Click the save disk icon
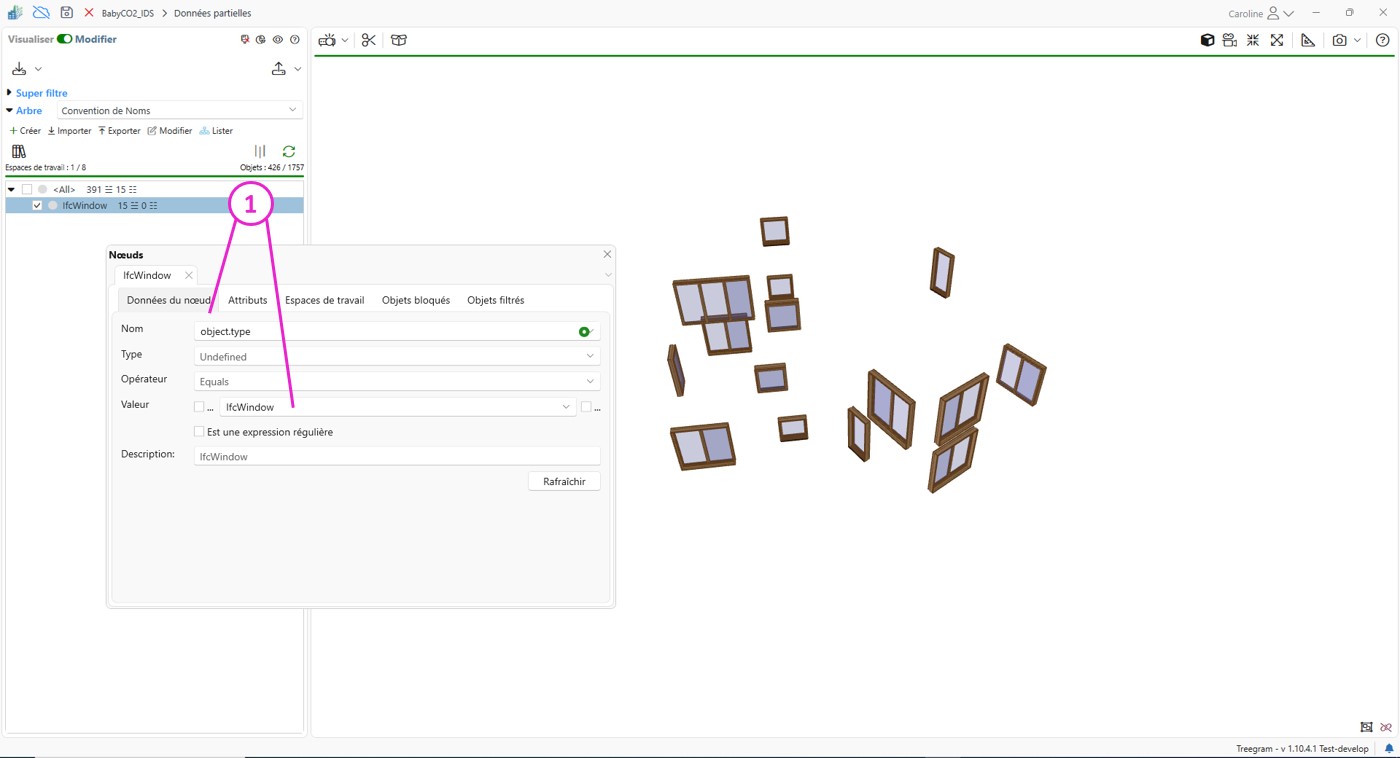This screenshot has height=758, width=1400. (66, 13)
